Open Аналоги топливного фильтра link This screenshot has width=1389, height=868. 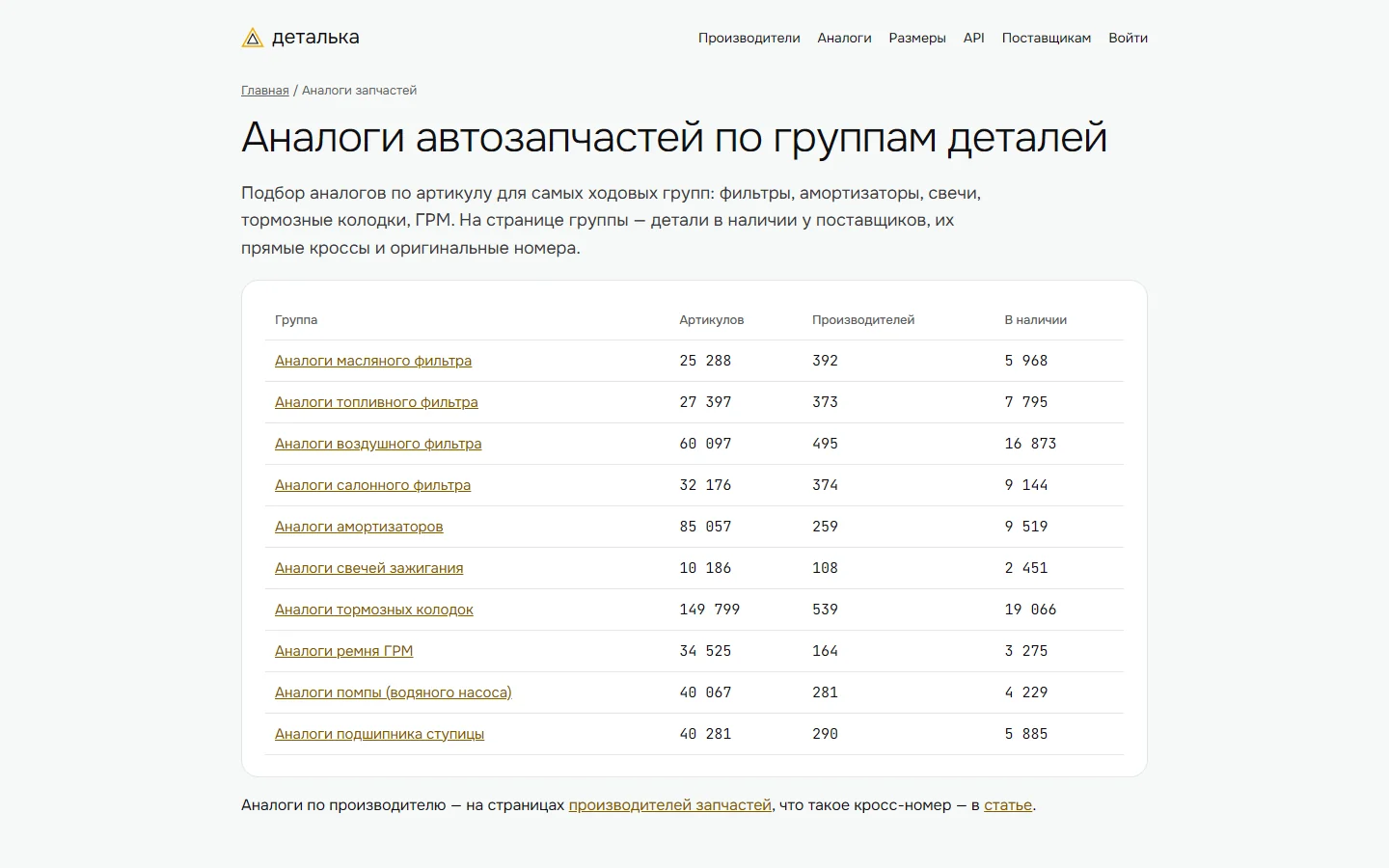click(x=376, y=402)
